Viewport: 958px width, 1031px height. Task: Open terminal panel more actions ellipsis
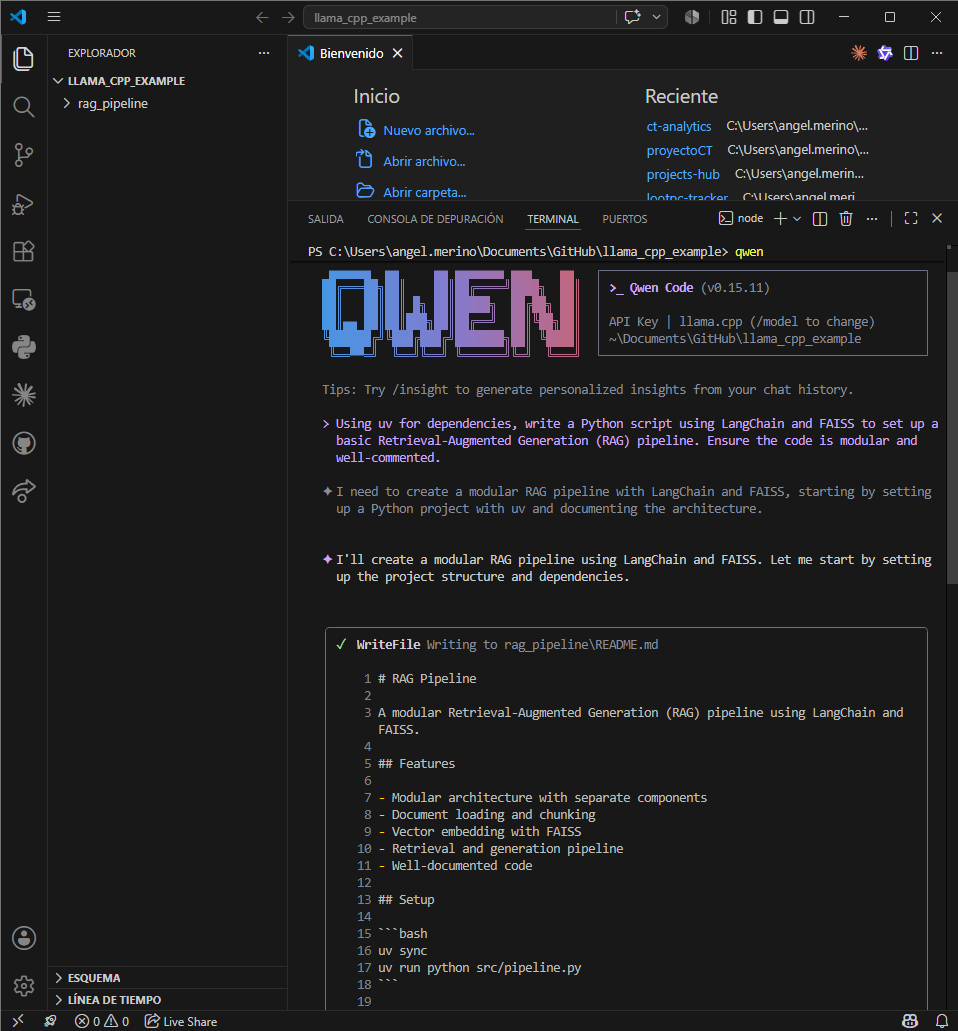(x=872, y=219)
